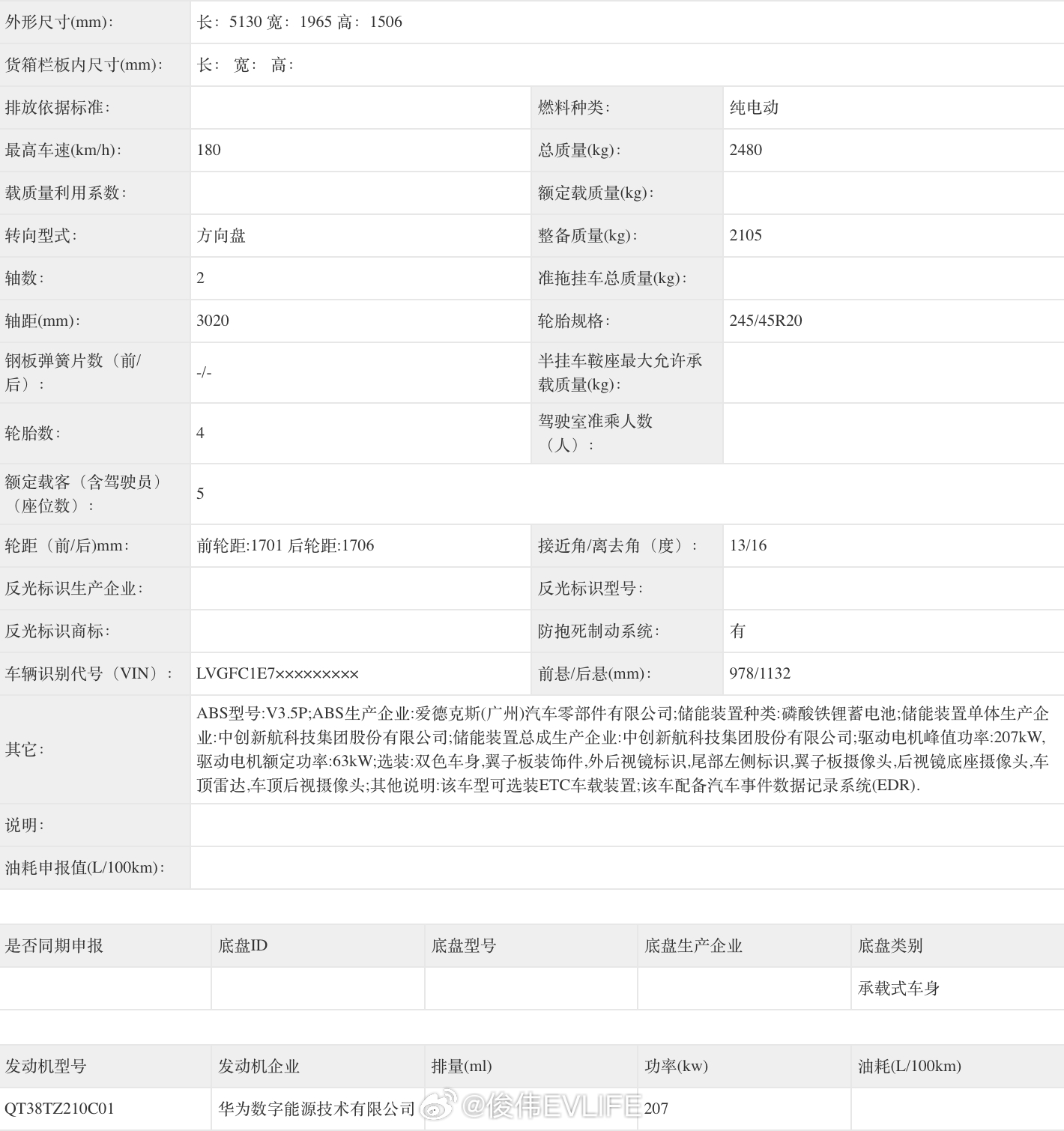Click the 底盘型号 column header
Screen dimensions: 1064x1131
[x=464, y=945]
